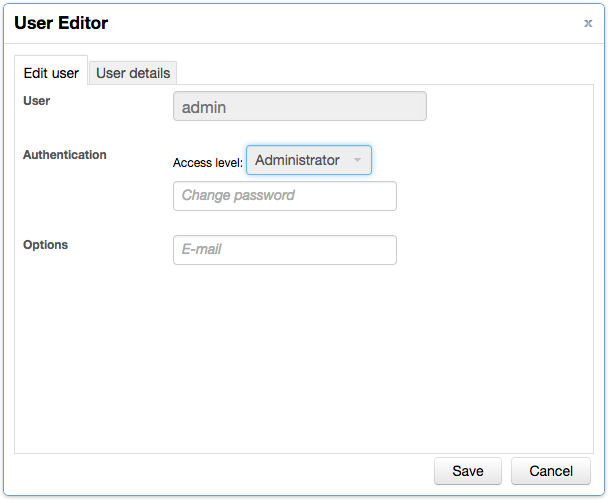Switch to the User details tab
Image resolution: width=608 pixels, height=500 pixels.
133,72
